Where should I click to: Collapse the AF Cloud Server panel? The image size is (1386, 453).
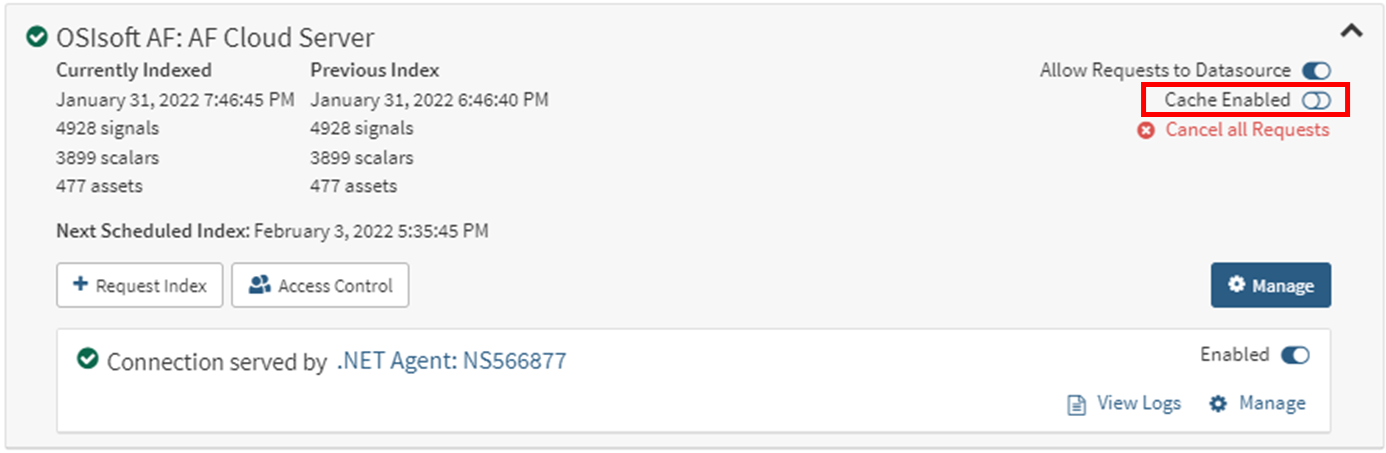1351,31
